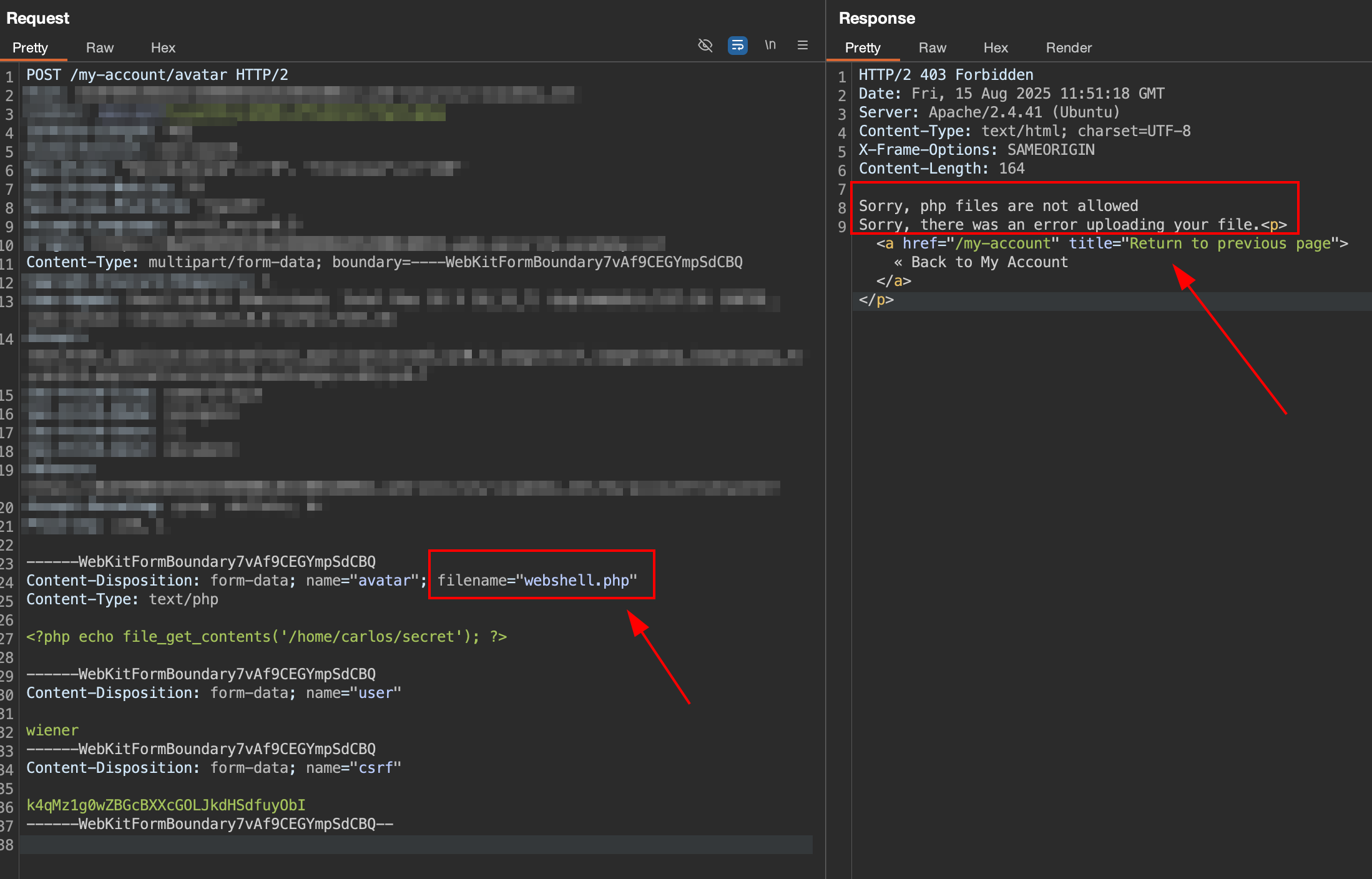Image resolution: width=1372 pixels, height=879 pixels.
Task: Switch to the Request Raw tab
Action: point(100,47)
